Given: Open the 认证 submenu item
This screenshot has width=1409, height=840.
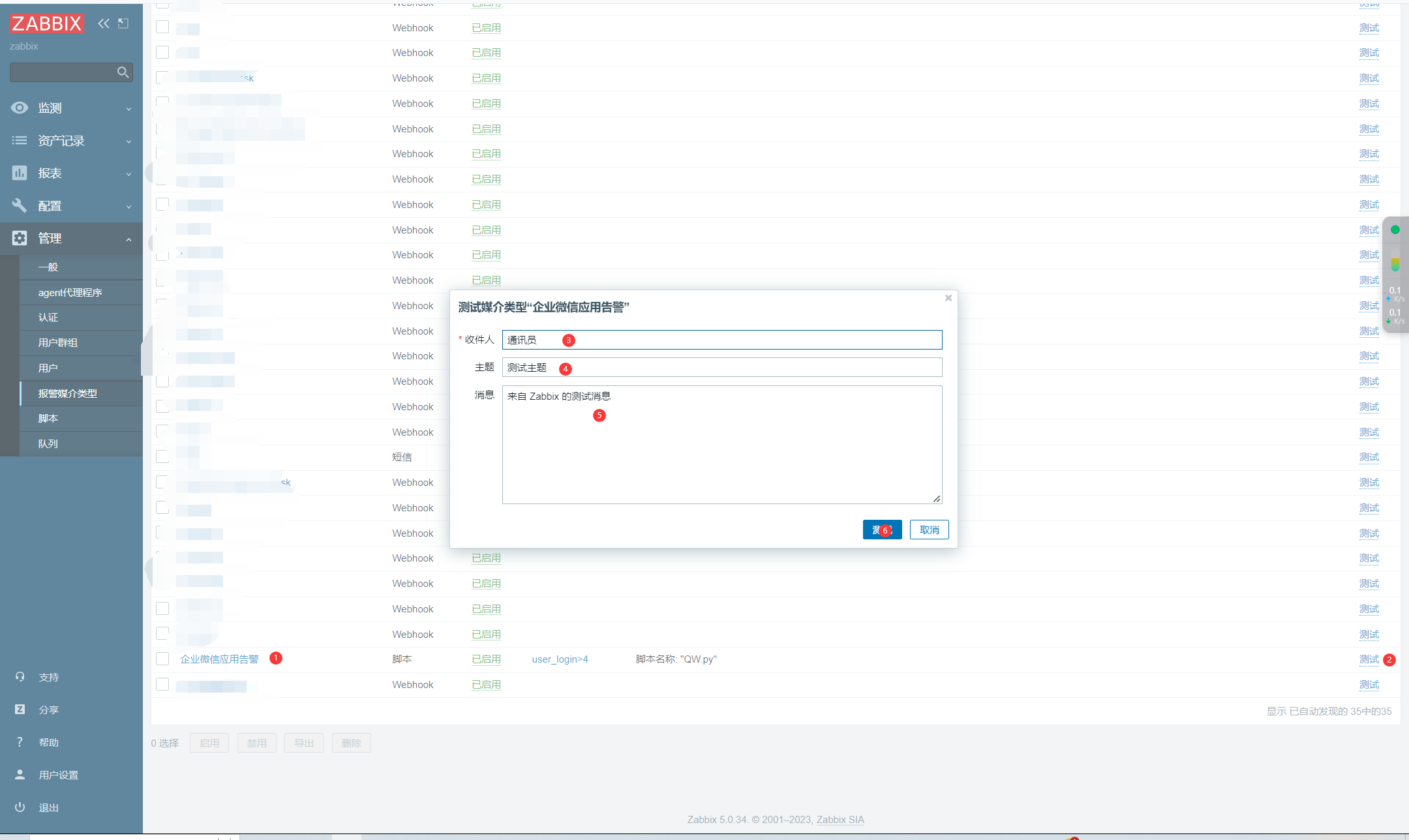Looking at the screenshot, I should click(81, 317).
